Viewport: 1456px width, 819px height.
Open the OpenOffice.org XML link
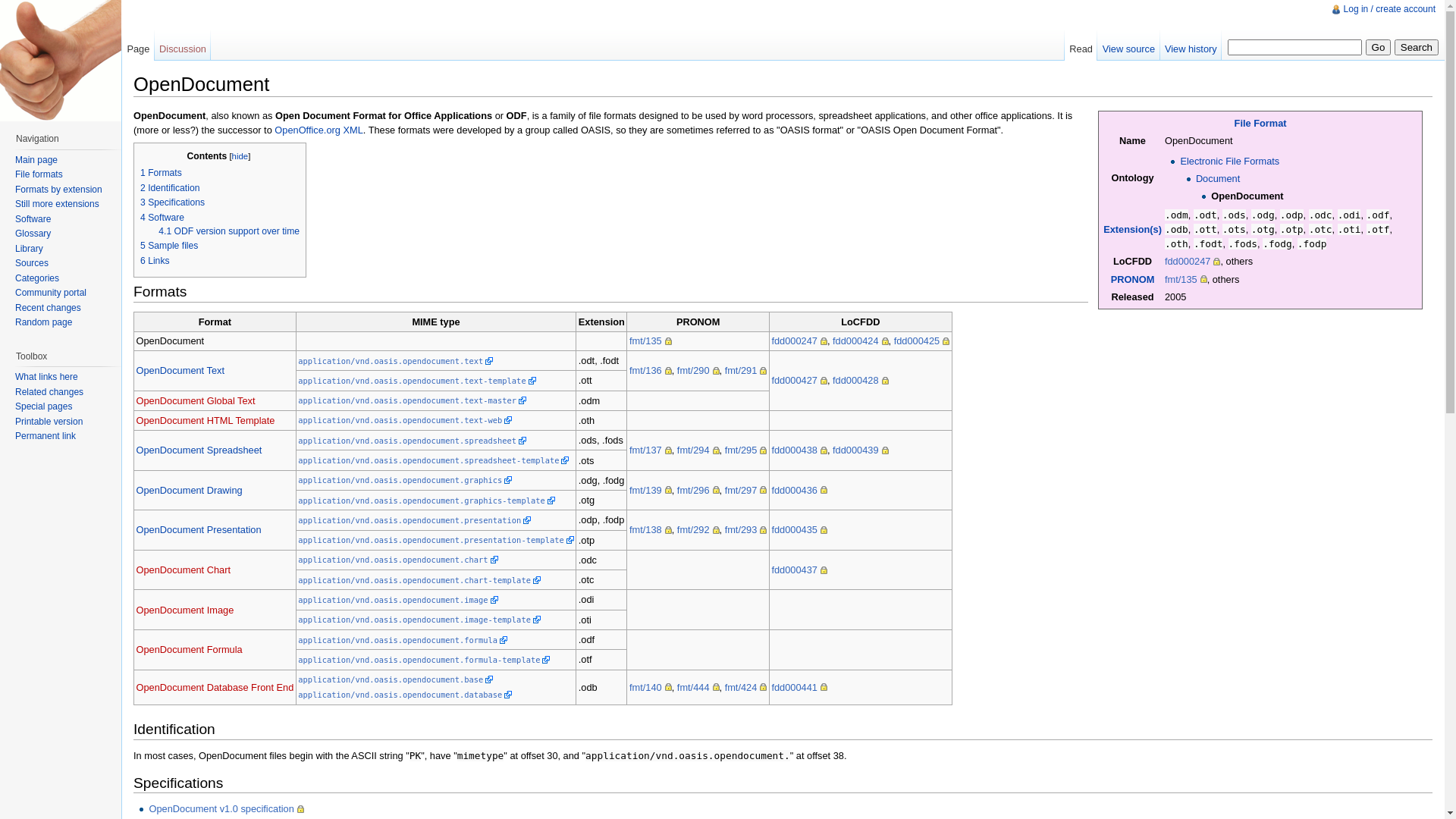click(x=318, y=130)
